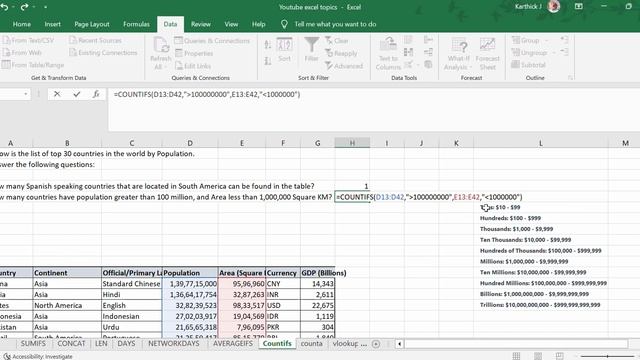Switch to vlookup sheet tab
This screenshot has height=360, width=640.
tap(345, 344)
